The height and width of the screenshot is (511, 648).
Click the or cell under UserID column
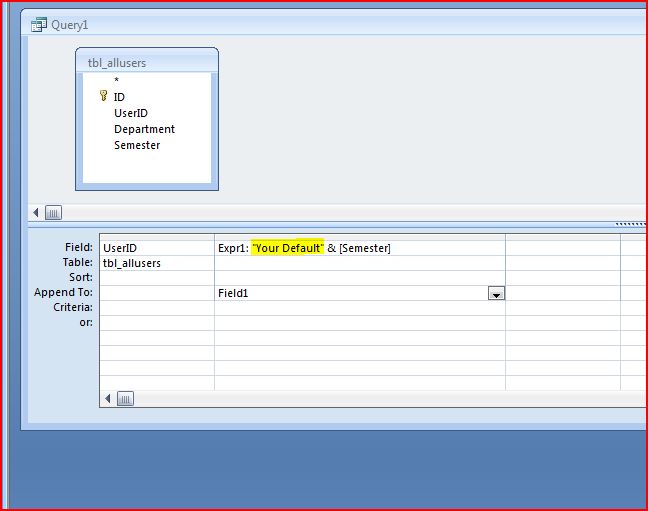157,323
